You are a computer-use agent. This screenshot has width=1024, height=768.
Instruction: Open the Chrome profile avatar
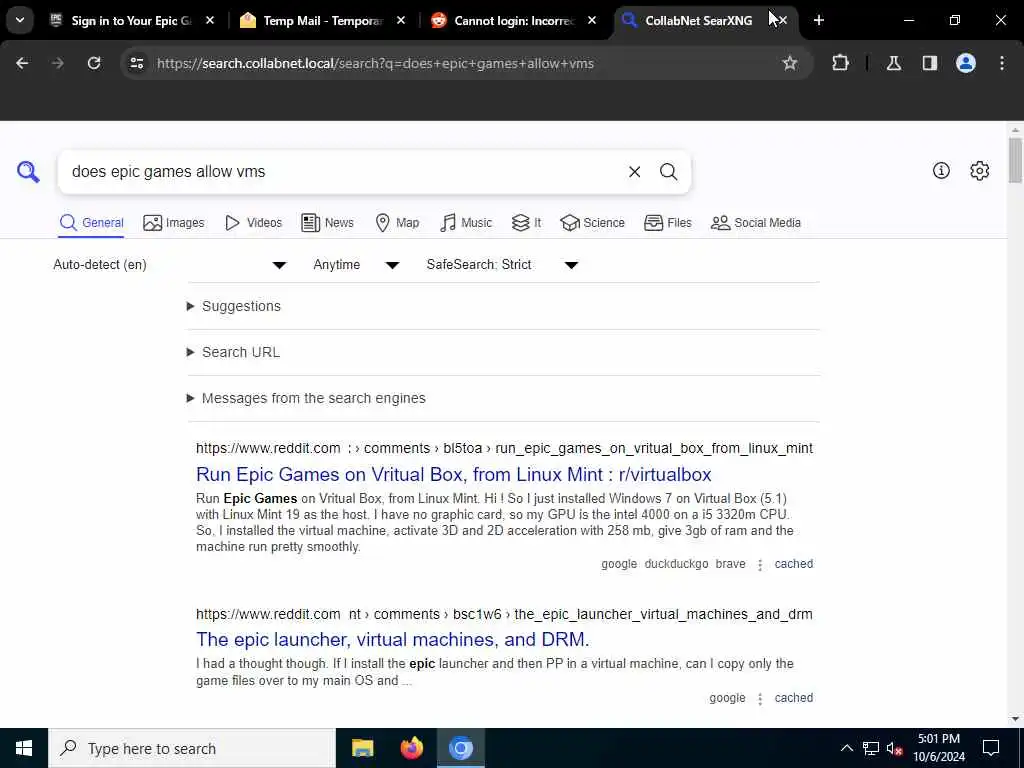(x=965, y=63)
